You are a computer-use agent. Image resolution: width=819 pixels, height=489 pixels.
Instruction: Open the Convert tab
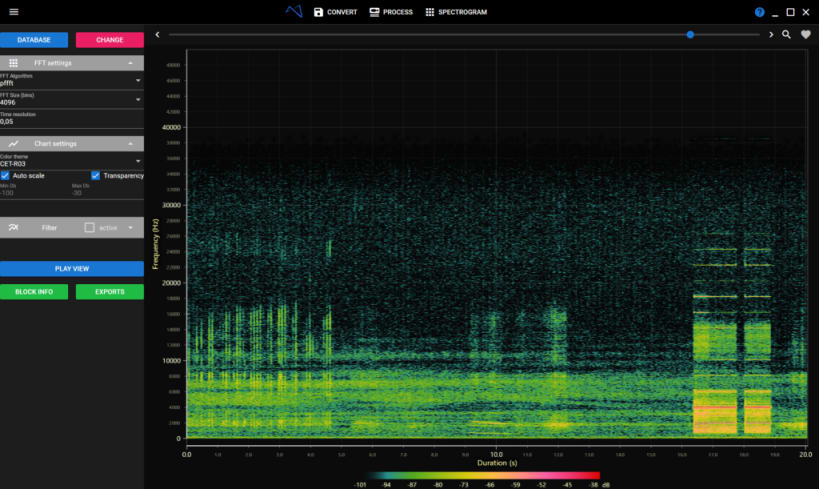coord(335,12)
